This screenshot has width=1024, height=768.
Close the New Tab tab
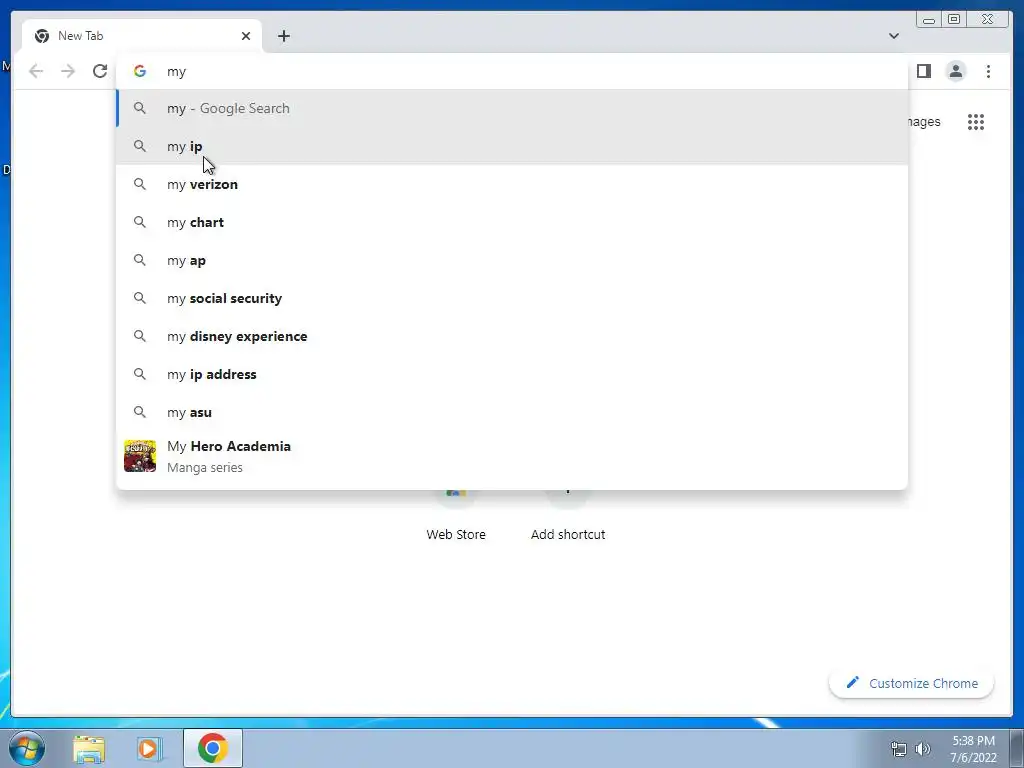coord(246,36)
